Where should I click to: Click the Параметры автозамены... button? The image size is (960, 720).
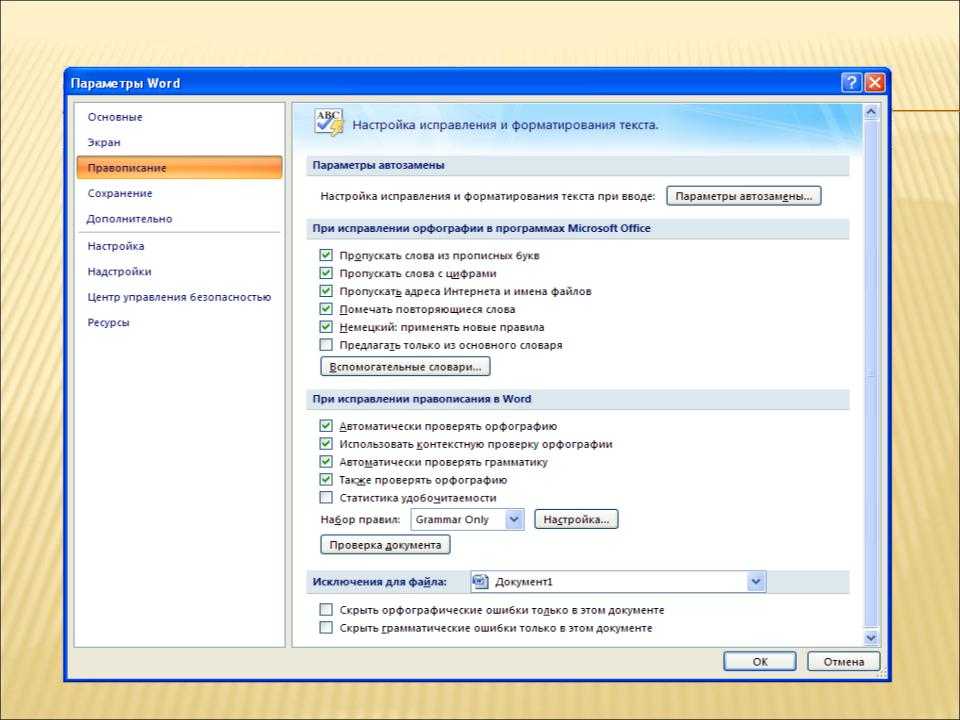point(743,196)
